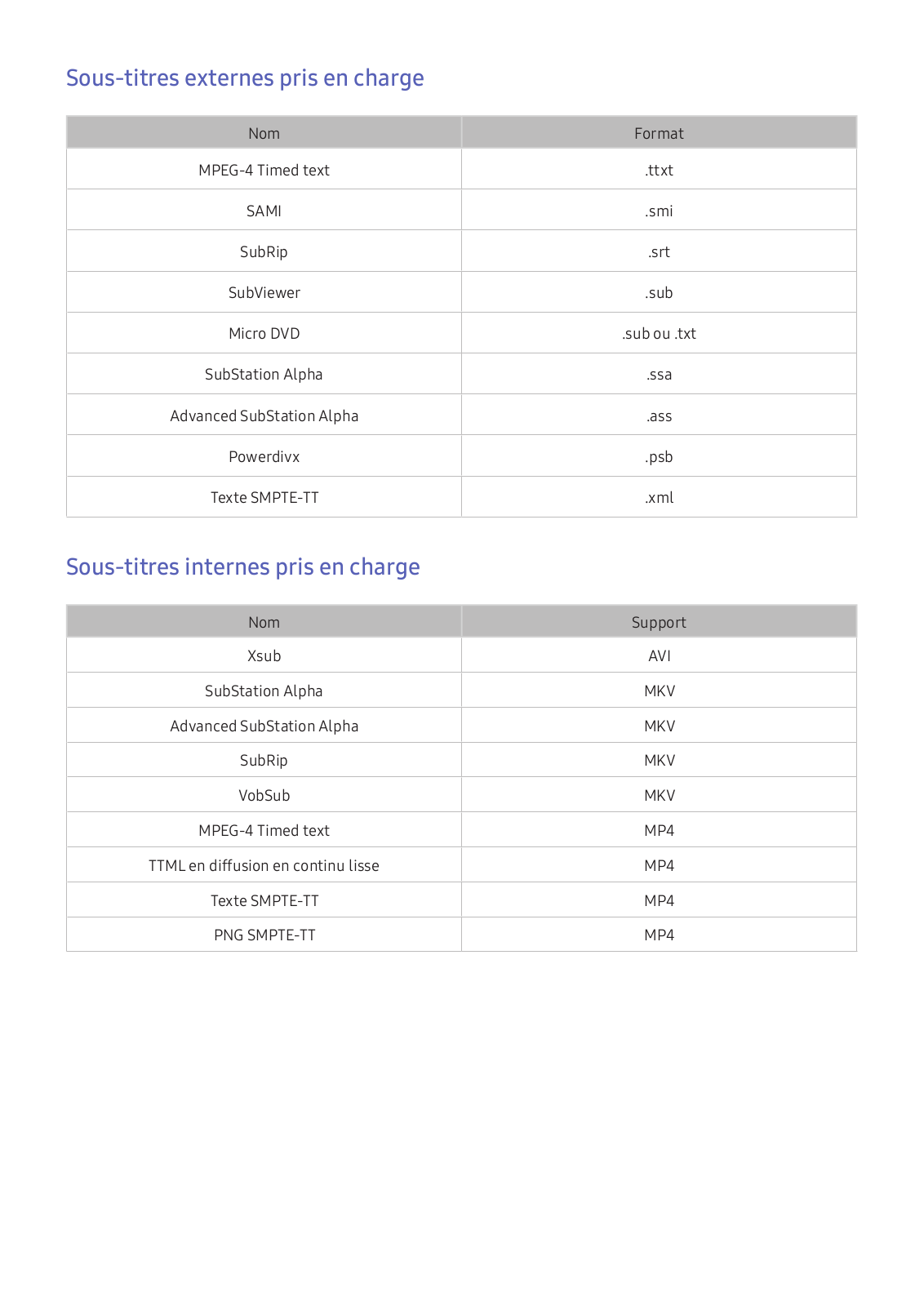The height and width of the screenshot is (1306, 924).
Task: Click the '.psb' format cell
Action: (659, 456)
